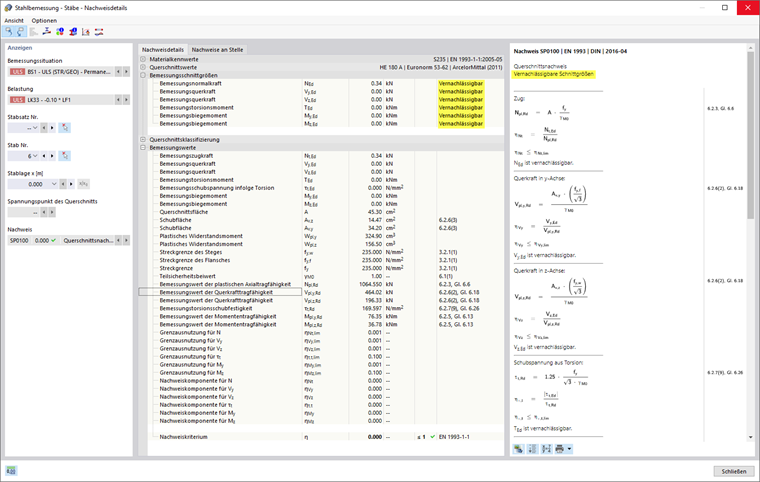
Task: Collapse the Bemessungsschnittgrößen section
Action: [x=143, y=76]
